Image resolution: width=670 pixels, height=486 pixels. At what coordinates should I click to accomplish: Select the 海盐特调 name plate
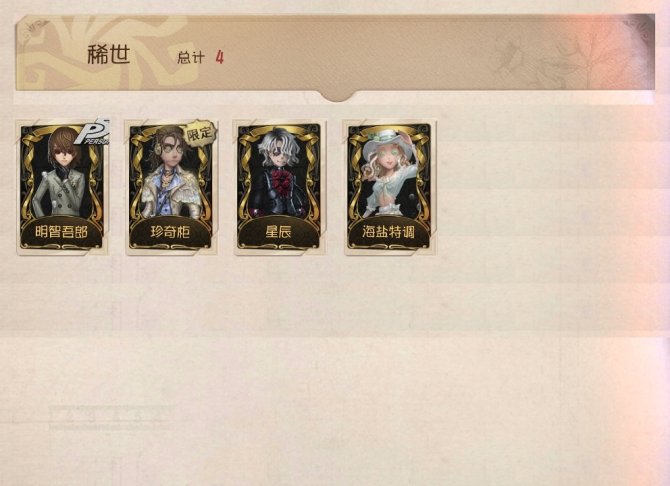389,232
